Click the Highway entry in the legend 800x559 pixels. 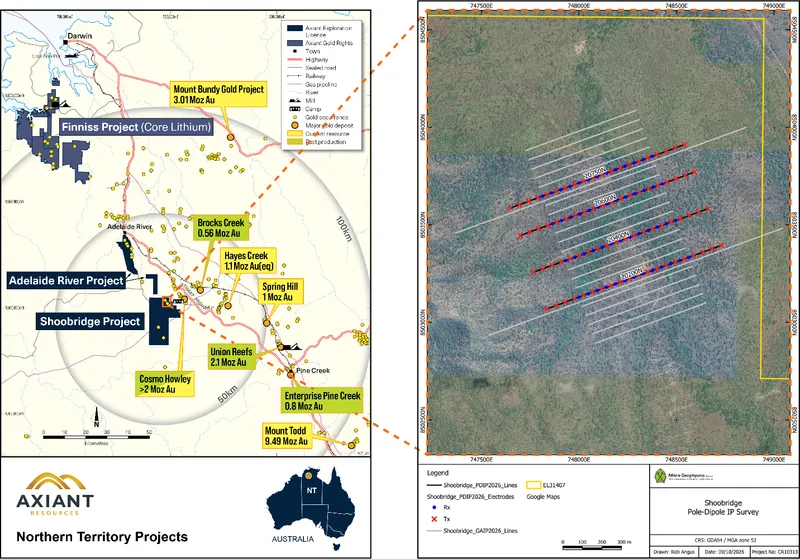309,60
